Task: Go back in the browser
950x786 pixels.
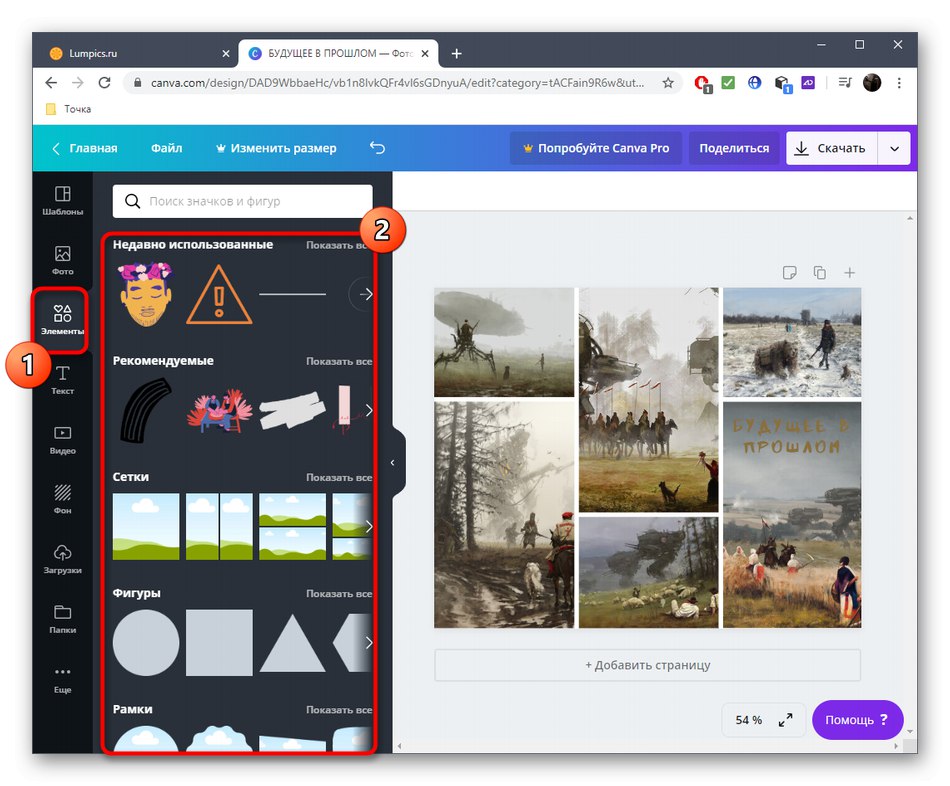Action: point(51,82)
